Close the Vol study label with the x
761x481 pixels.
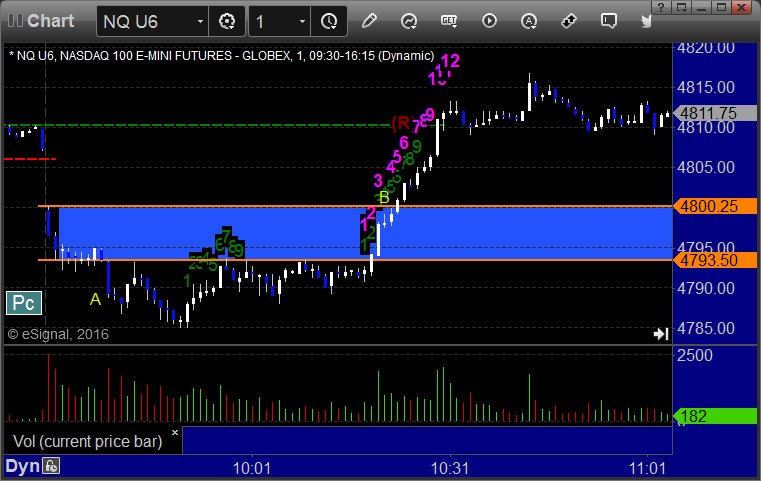[x=175, y=432]
